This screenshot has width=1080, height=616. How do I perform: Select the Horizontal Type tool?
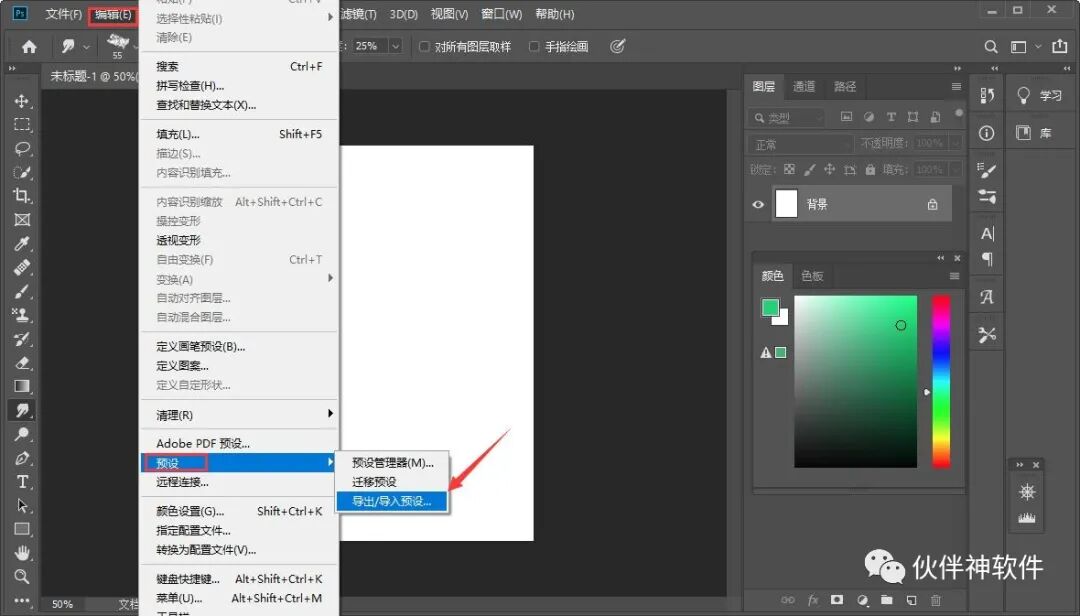22,482
